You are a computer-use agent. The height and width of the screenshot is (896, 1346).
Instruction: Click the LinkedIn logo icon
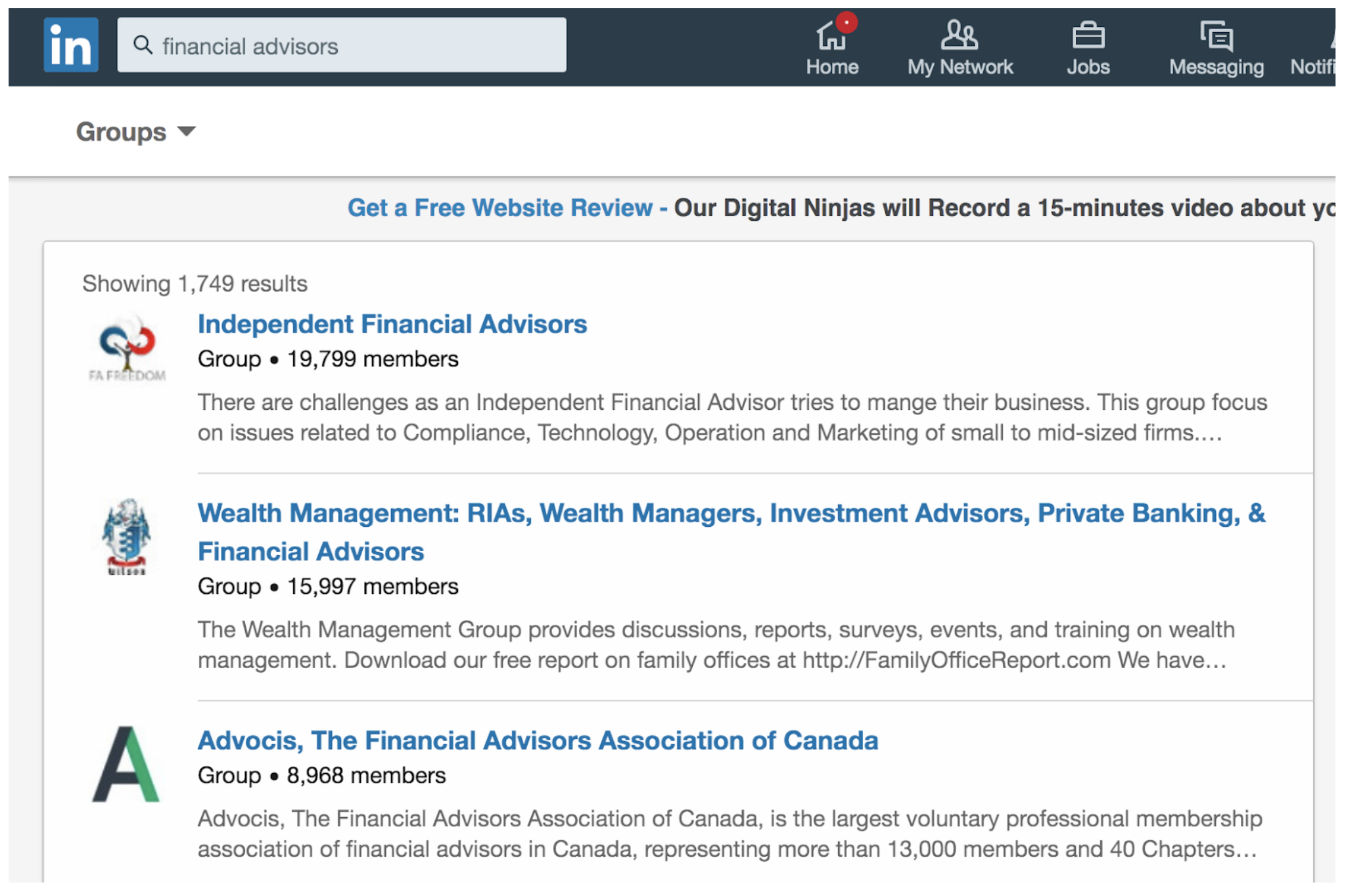click(71, 45)
